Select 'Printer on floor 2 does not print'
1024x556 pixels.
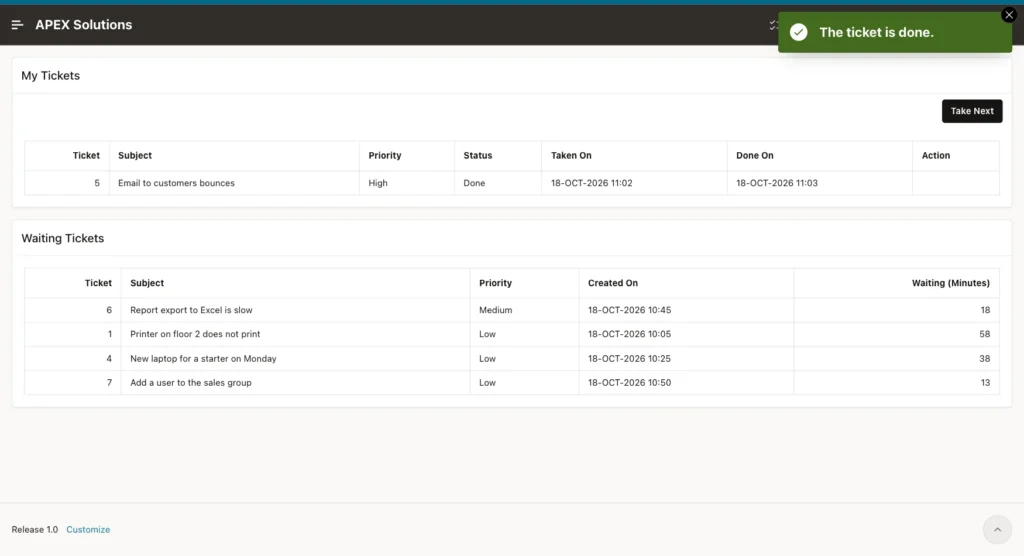pos(195,334)
